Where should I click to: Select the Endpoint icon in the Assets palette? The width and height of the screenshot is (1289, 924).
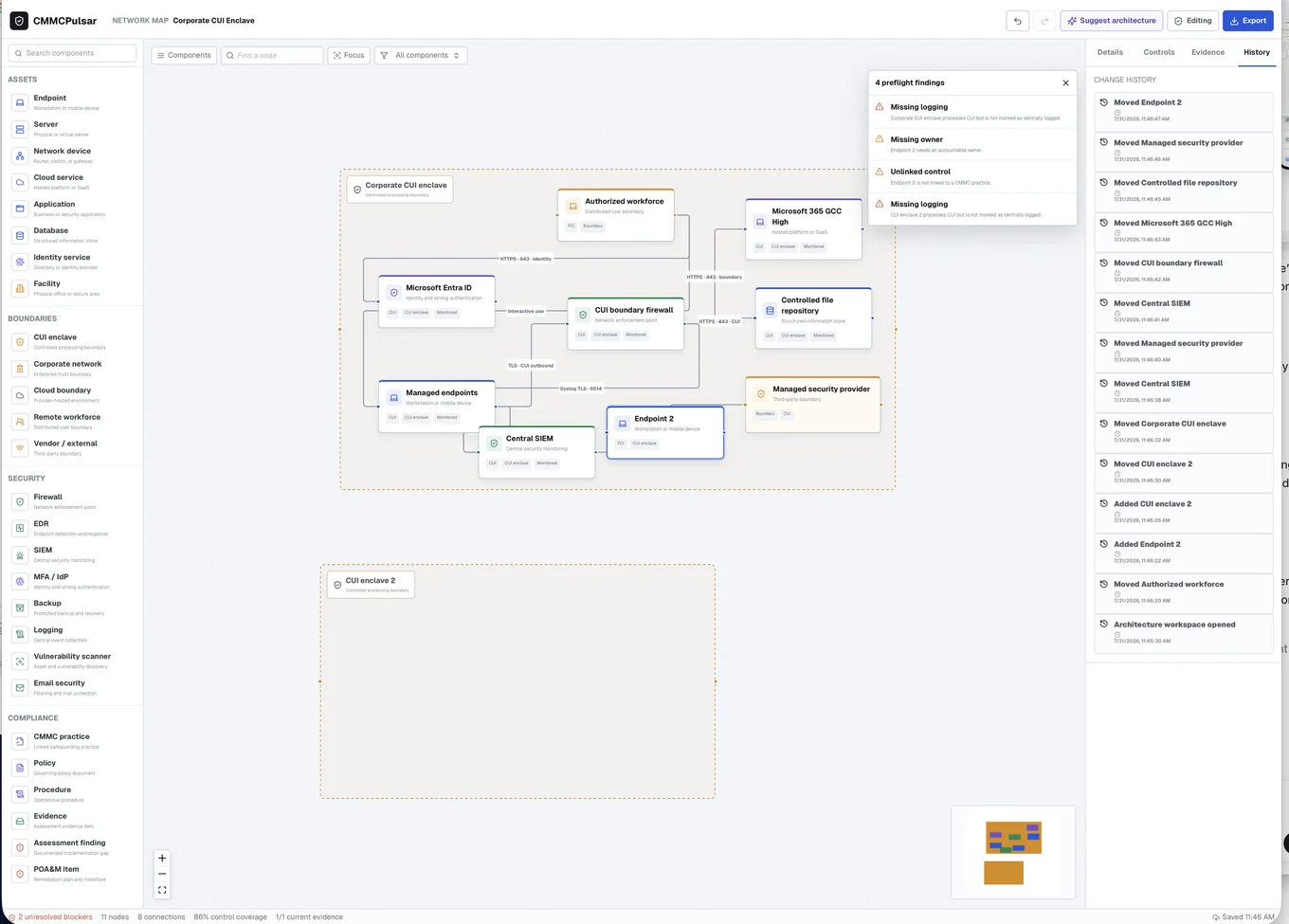click(20, 102)
